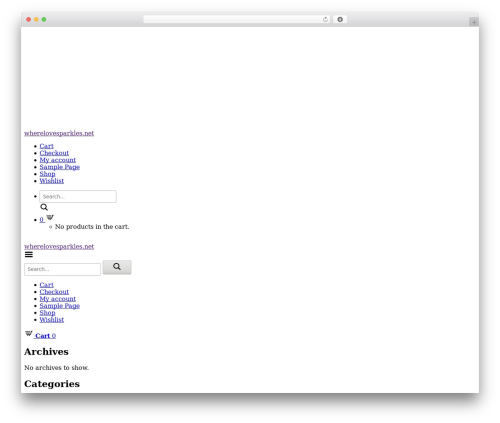
Task: Click the cart count 0 link
Action: pos(42,220)
